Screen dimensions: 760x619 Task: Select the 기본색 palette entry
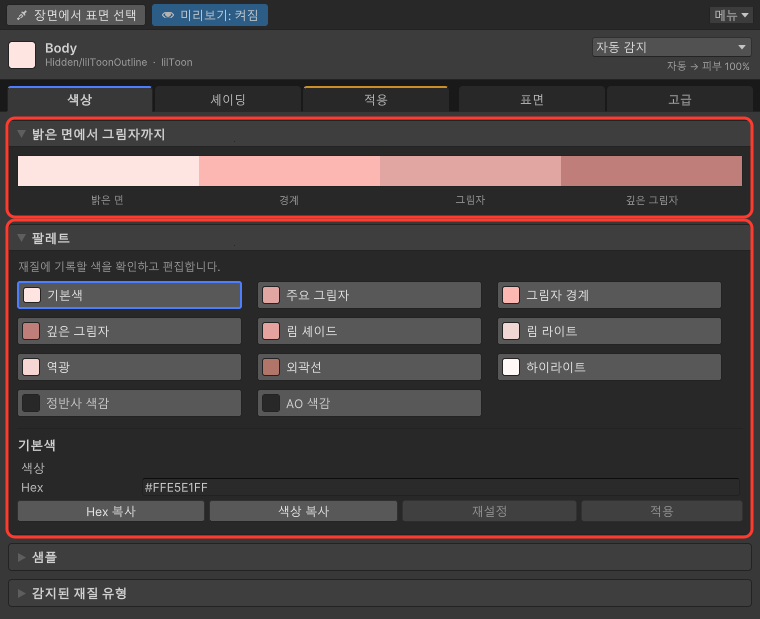[129, 295]
